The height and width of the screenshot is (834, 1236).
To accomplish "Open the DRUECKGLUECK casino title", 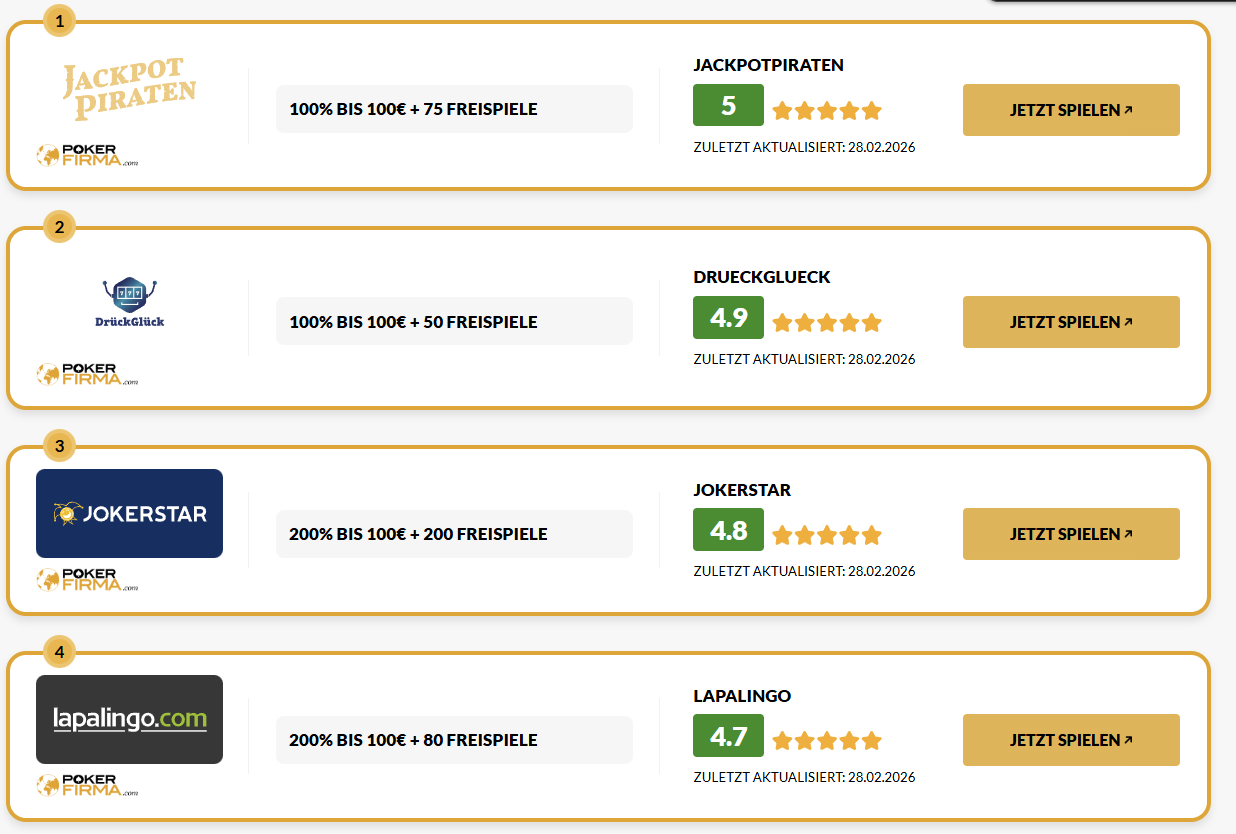I will tap(761, 277).
